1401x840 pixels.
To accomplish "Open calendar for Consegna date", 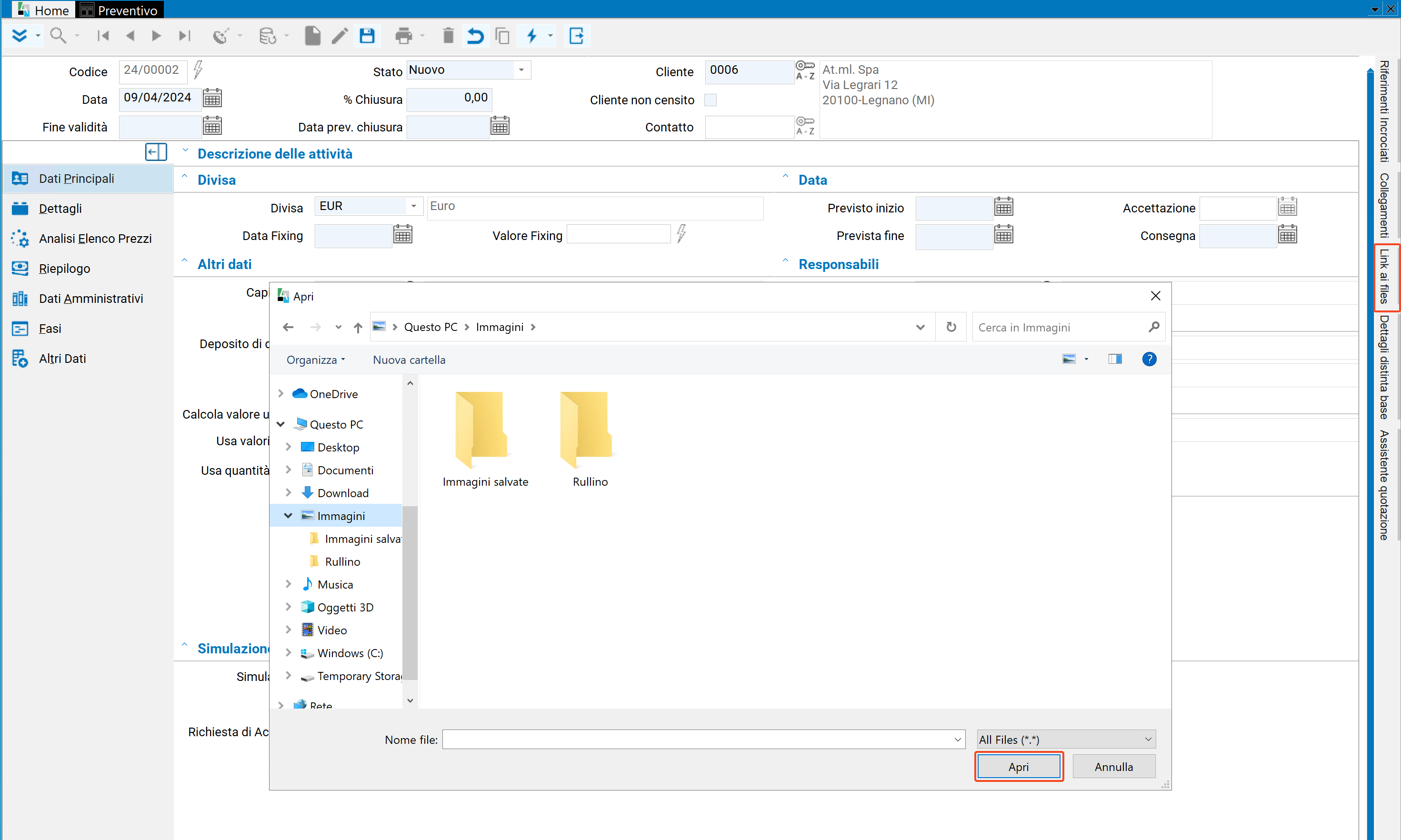I will [x=1287, y=235].
